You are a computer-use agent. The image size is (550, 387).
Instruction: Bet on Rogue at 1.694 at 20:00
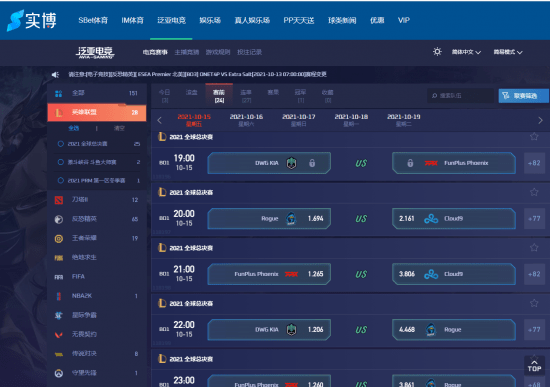(269, 219)
